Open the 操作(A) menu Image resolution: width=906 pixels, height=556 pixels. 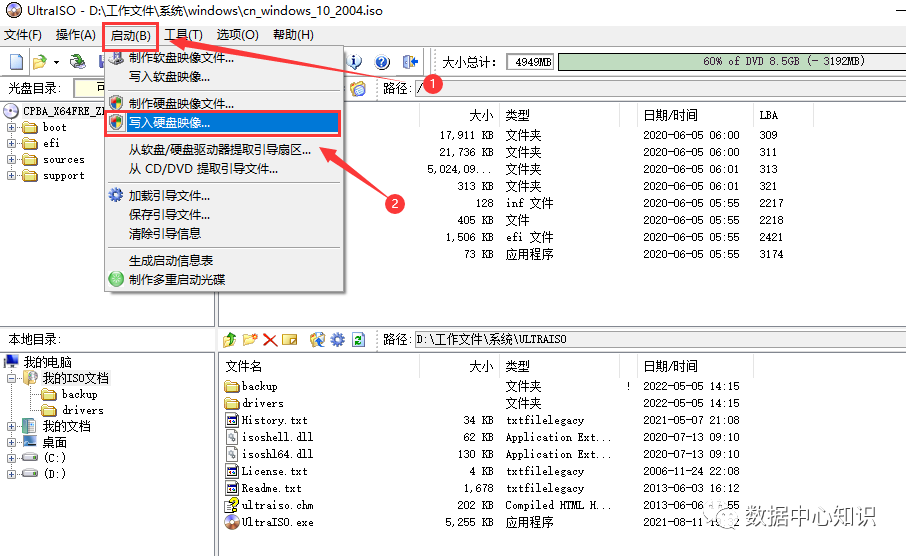(76, 35)
